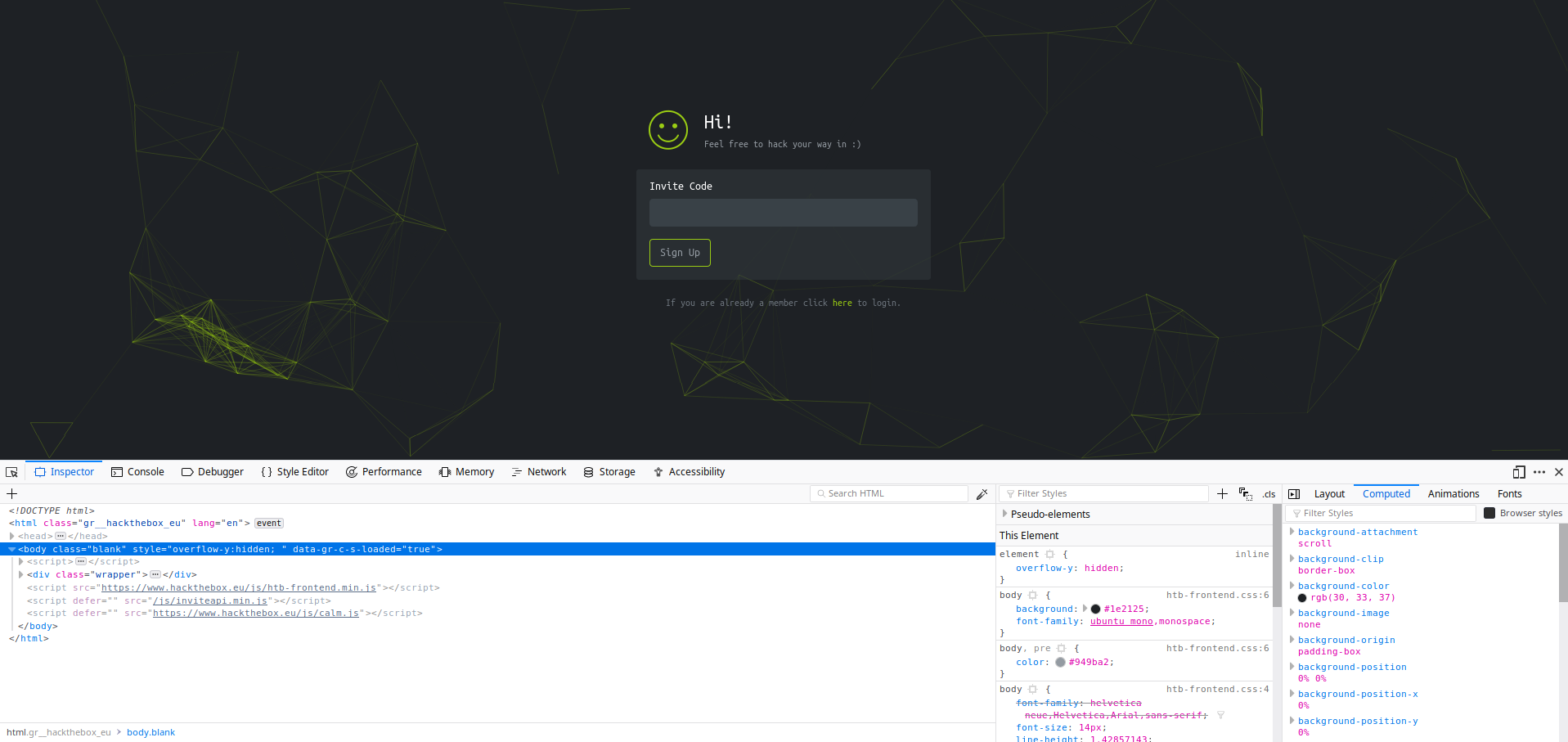Image resolution: width=1568 pixels, height=742 pixels.
Task: Open htb-frontend.min.js script link
Action: (239, 588)
